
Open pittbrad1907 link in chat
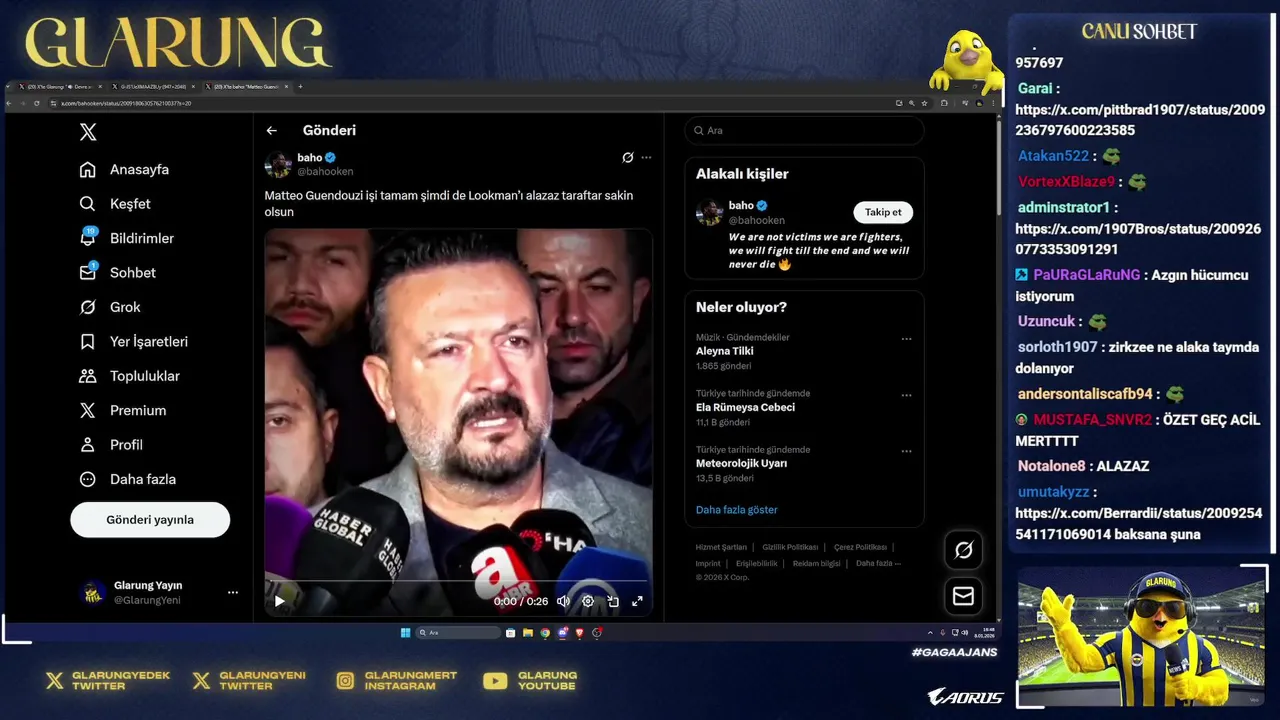point(1140,120)
